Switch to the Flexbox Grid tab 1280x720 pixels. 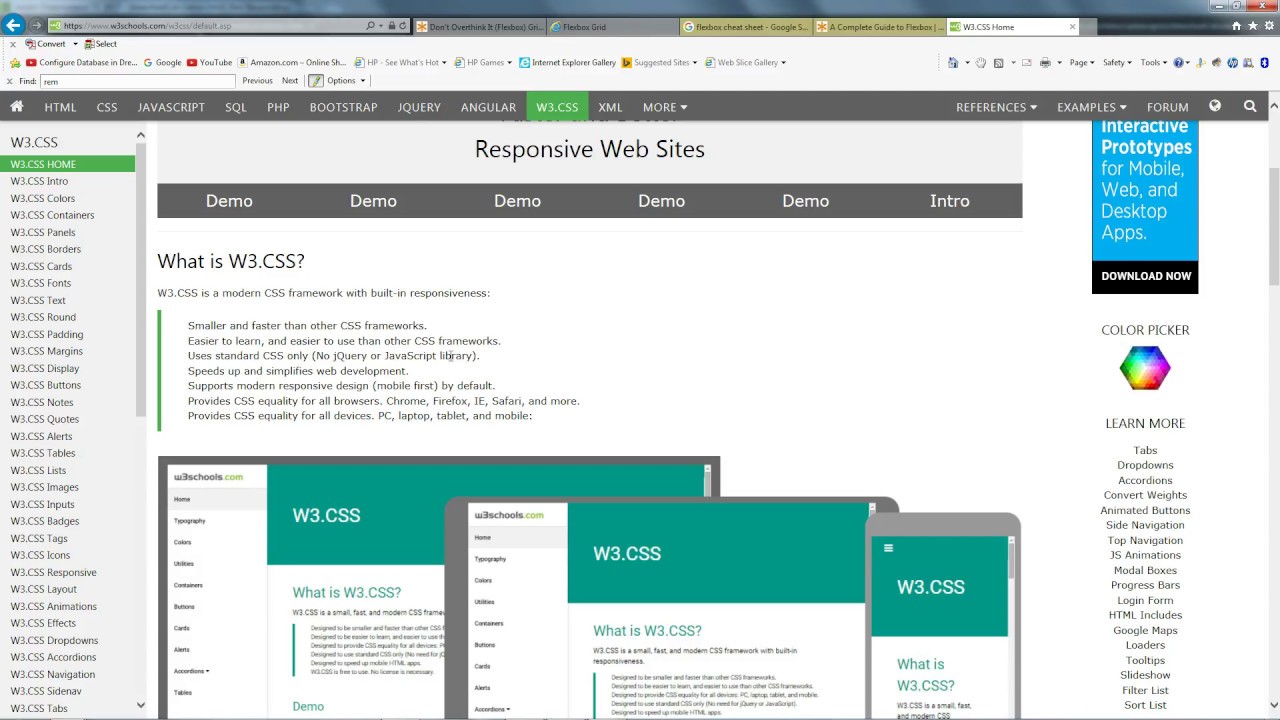click(x=612, y=27)
